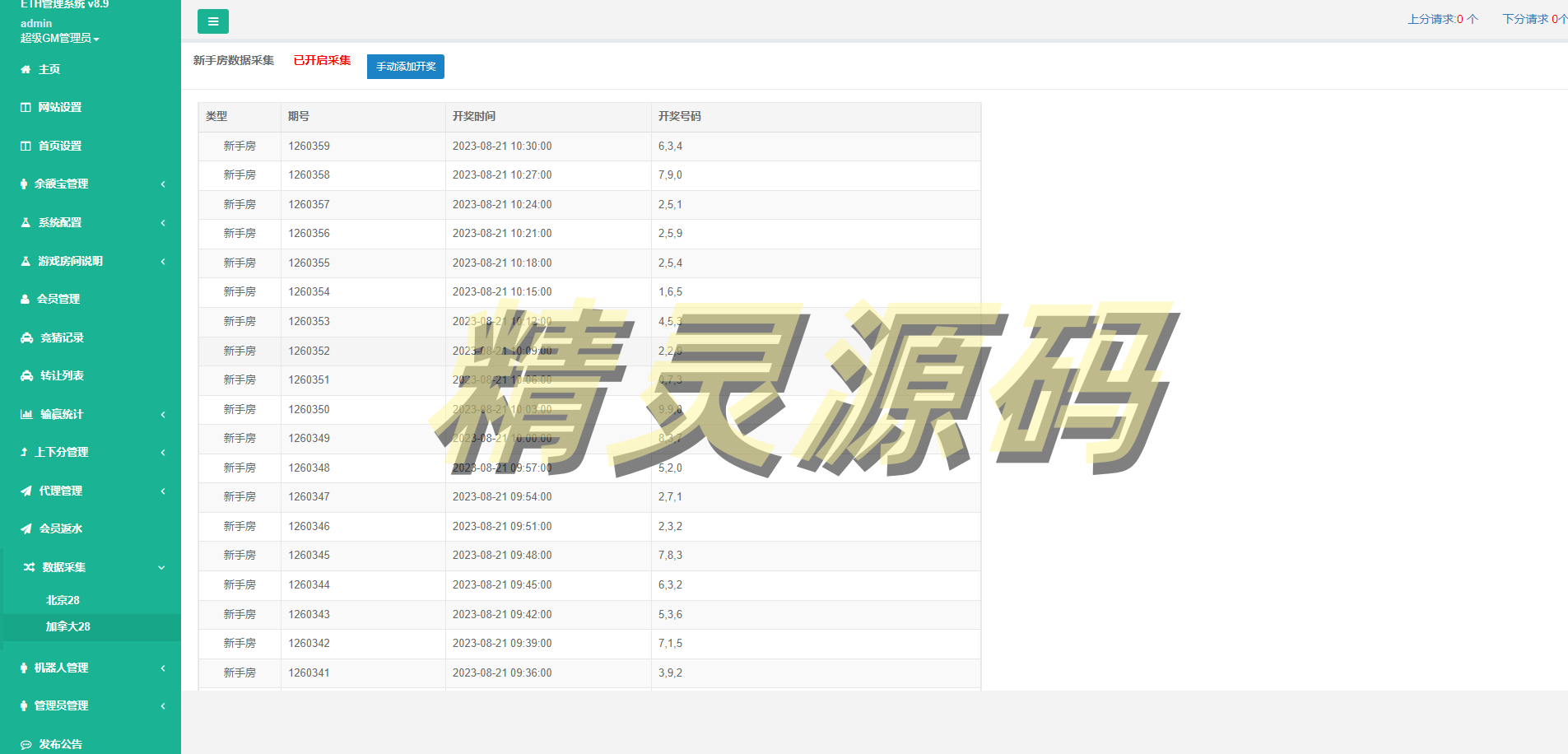Click the bar chart icon for 输赢统计
Image resolution: width=1568 pixels, height=754 pixels.
click(x=26, y=415)
